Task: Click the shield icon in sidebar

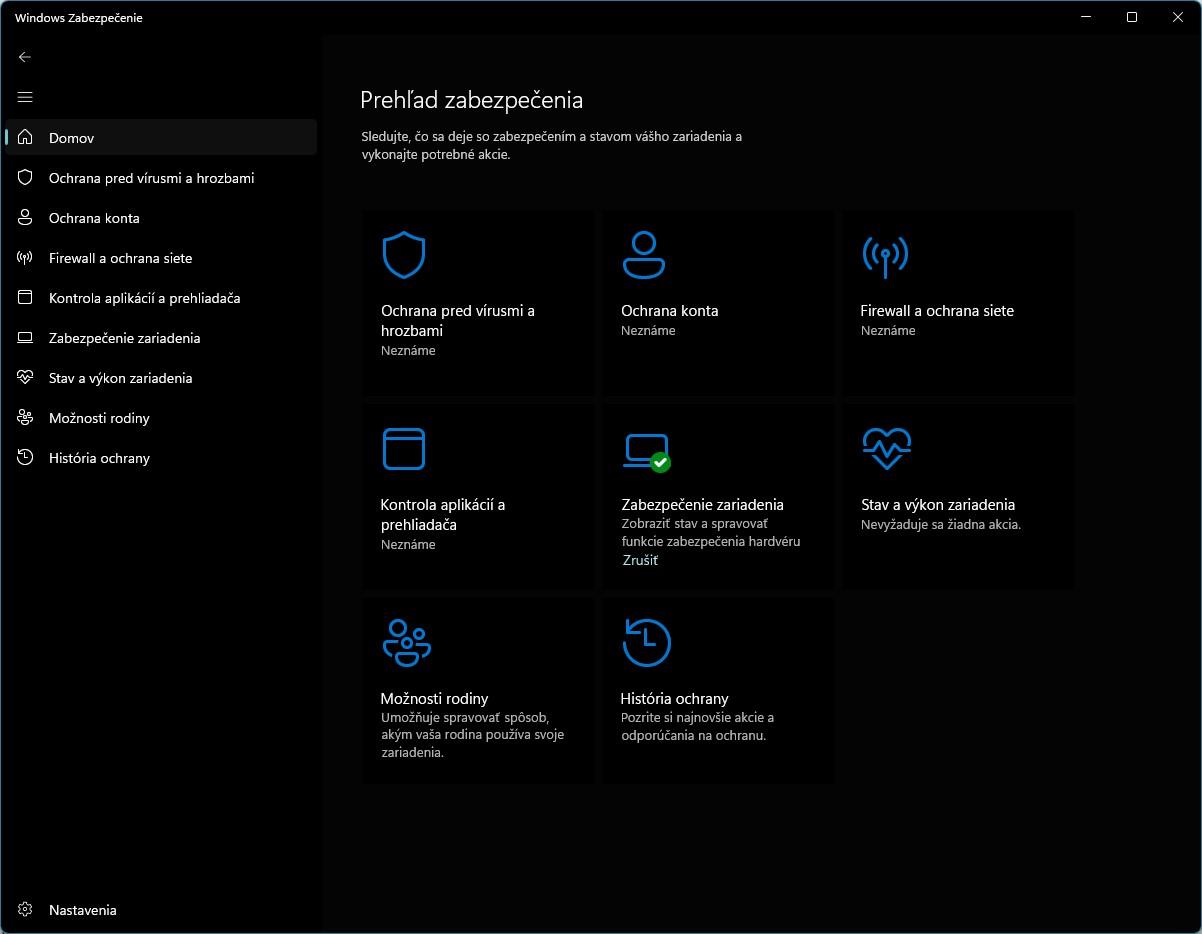Action: click(26, 177)
